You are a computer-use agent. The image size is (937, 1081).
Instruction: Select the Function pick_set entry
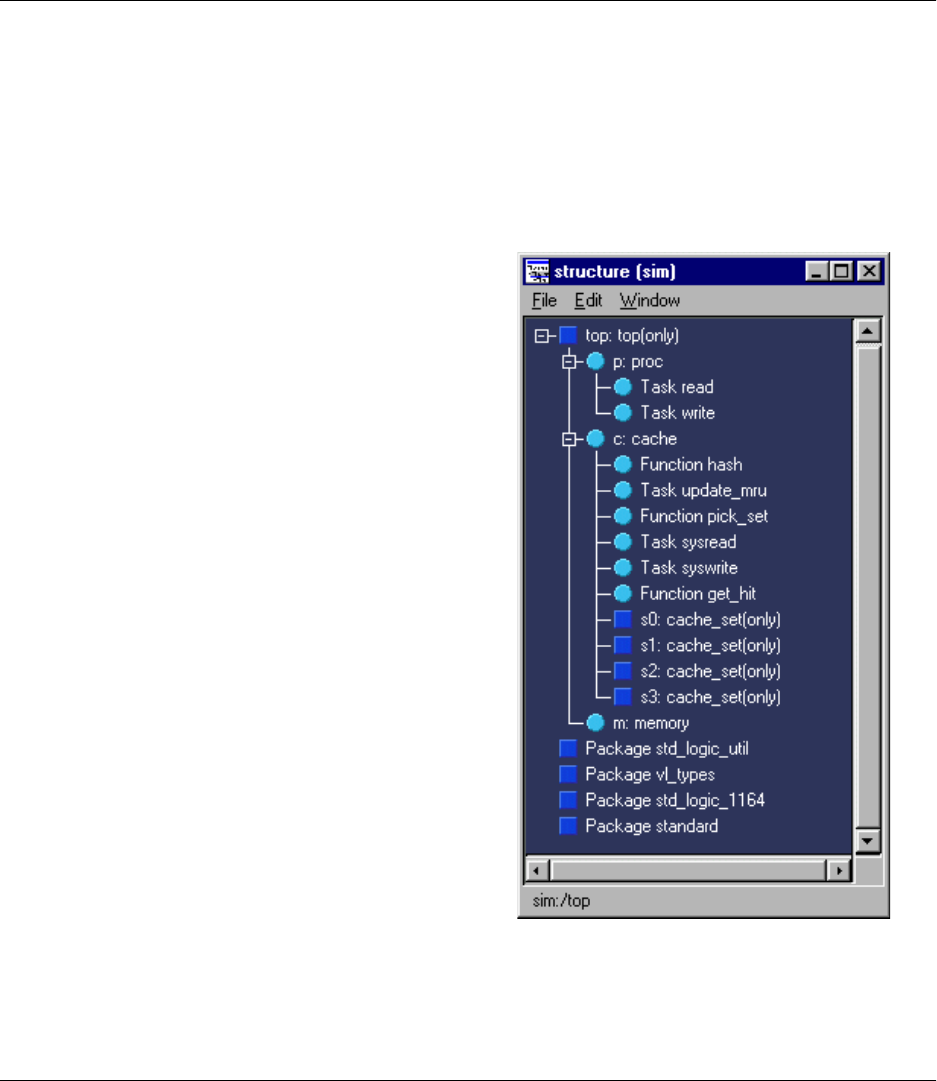point(704,516)
